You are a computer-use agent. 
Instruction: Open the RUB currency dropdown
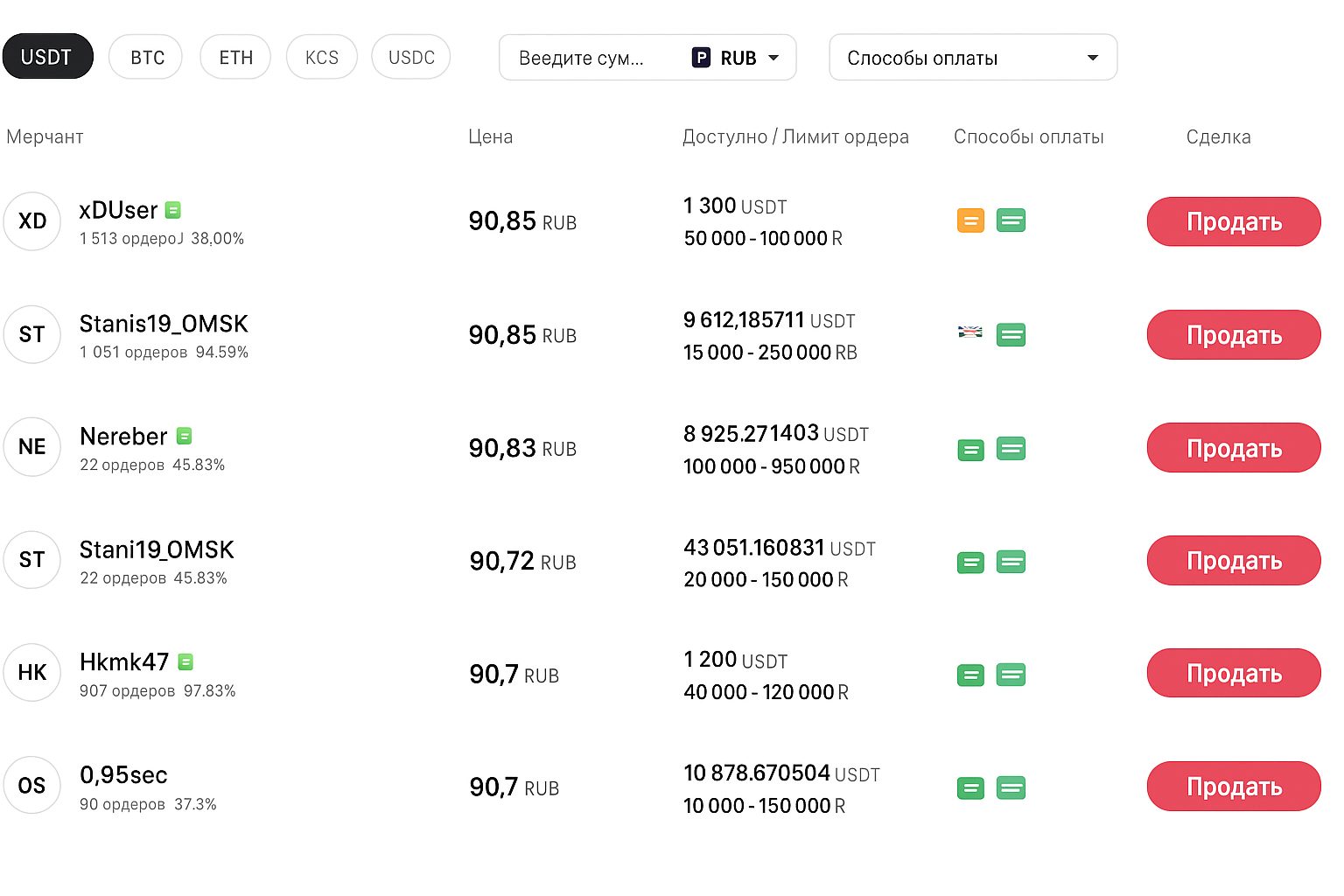736,58
